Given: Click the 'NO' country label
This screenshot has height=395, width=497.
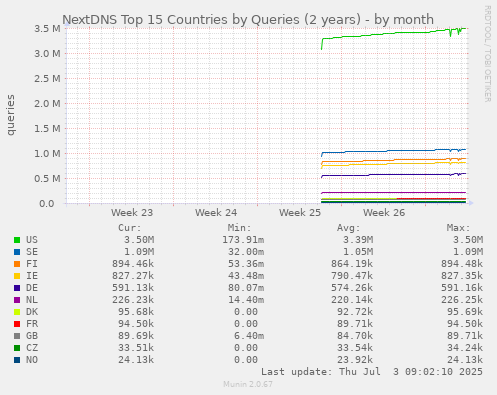Looking at the screenshot, I should (x=32, y=360).
